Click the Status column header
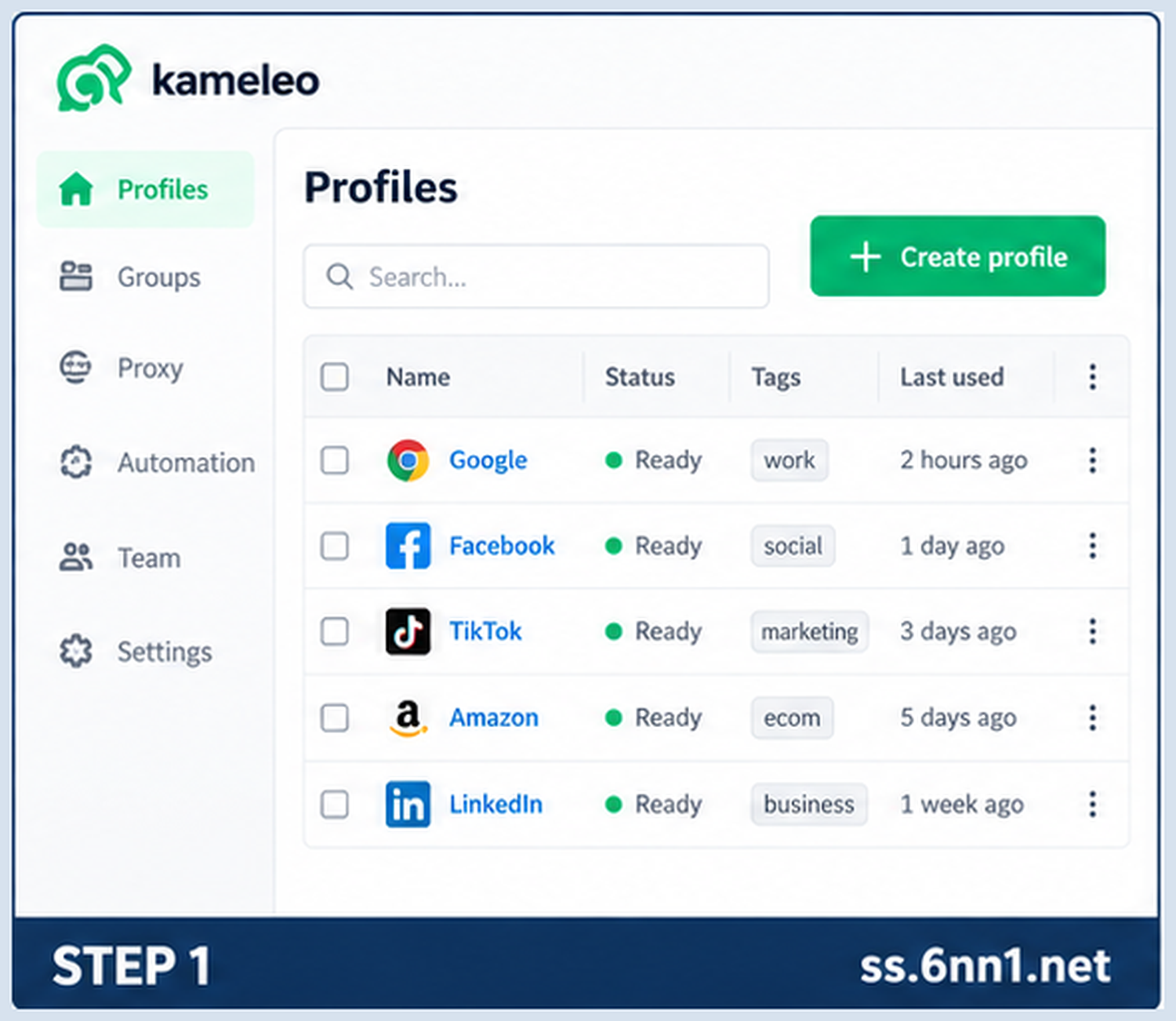1176x1021 pixels. click(x=640, y=377)
